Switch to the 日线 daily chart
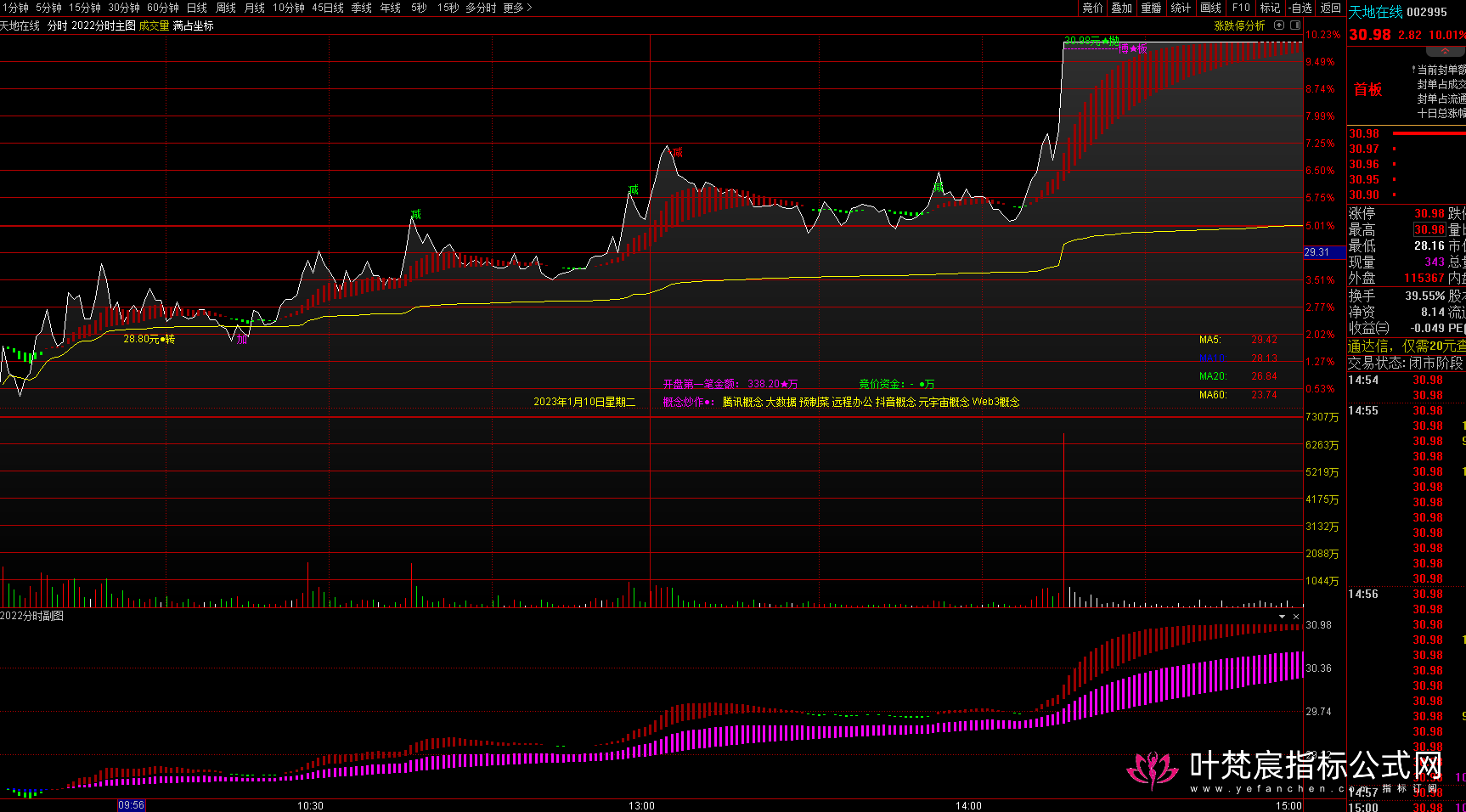Viewport: 1466px width, 812px height. (x=197, y=8)
